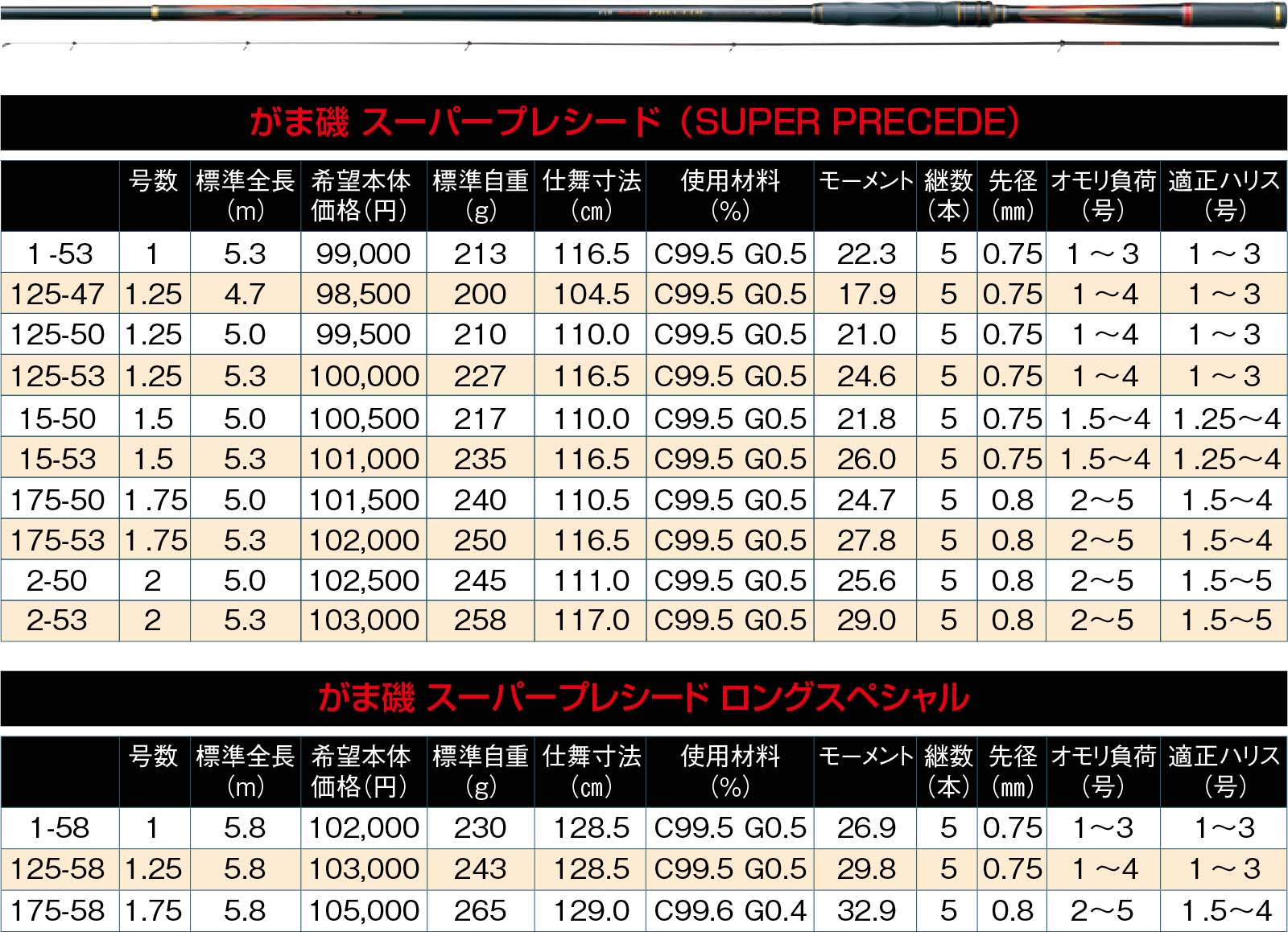Click the closed length 111.0 cell
This screenshot has width=1288, height=932.
591,580
